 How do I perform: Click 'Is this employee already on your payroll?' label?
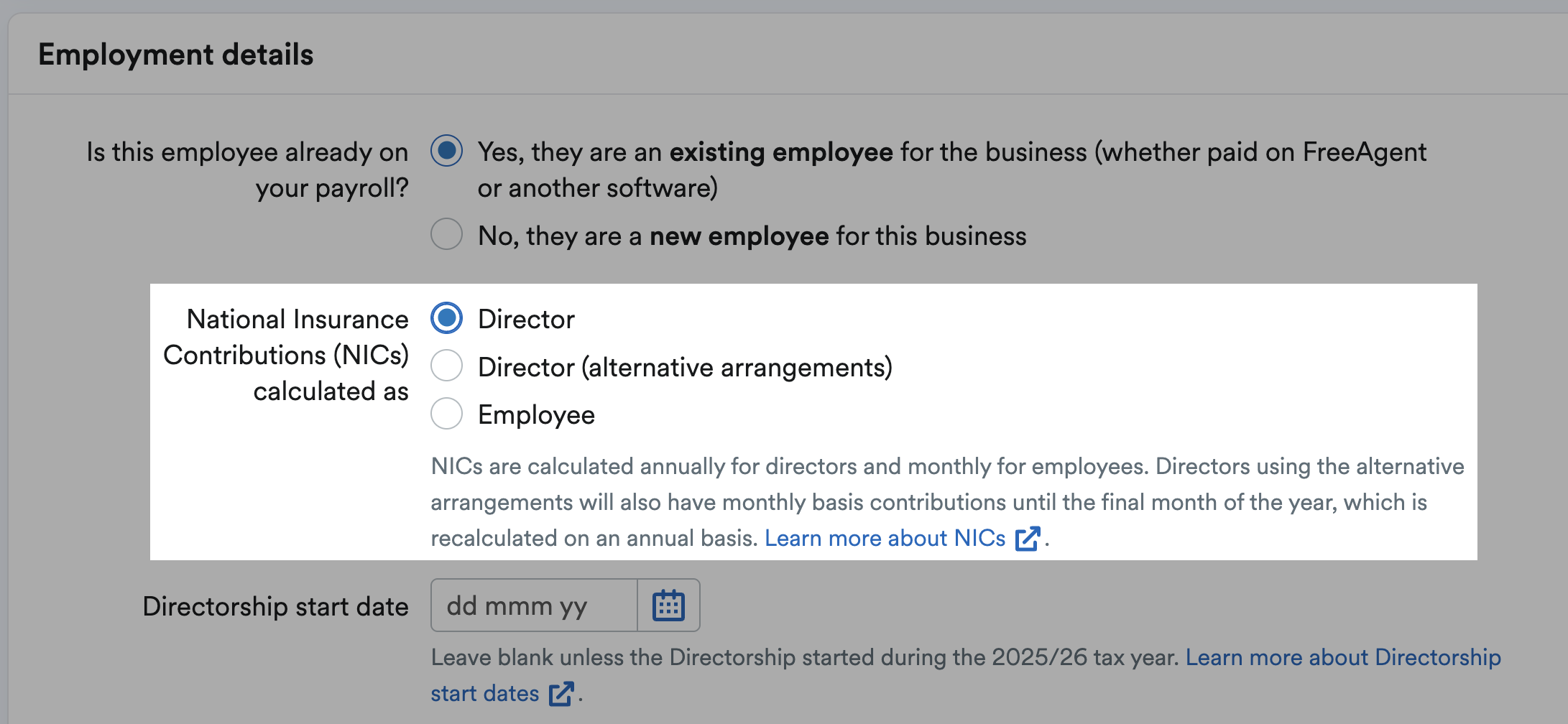point(247,170)
